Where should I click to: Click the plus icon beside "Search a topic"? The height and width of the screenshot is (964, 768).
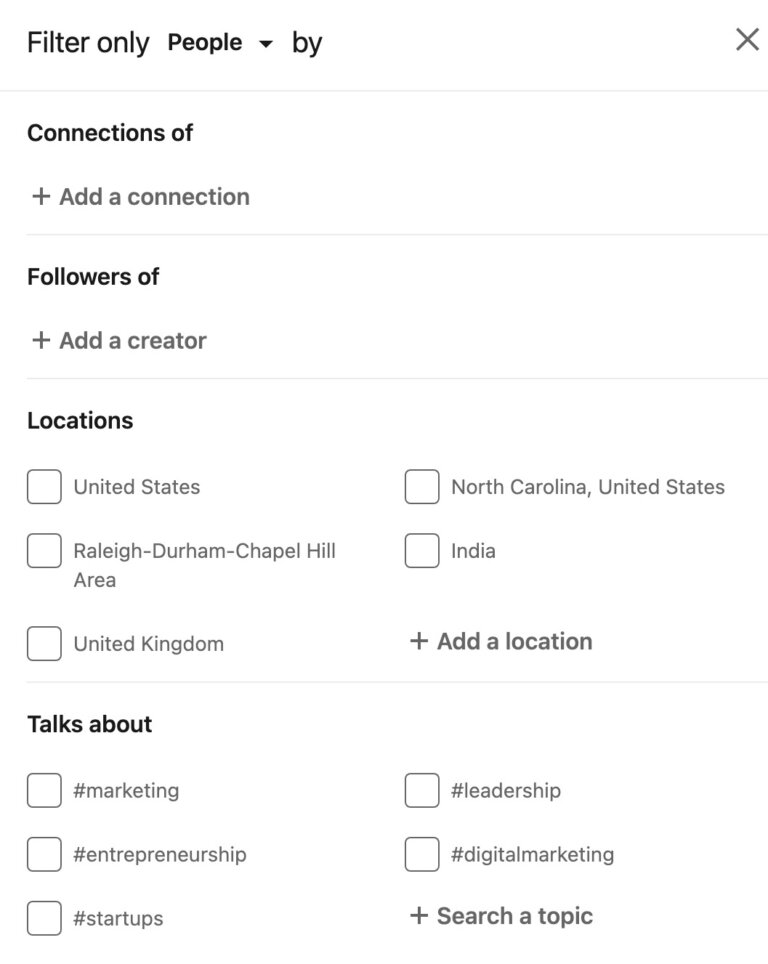point(418,915)
